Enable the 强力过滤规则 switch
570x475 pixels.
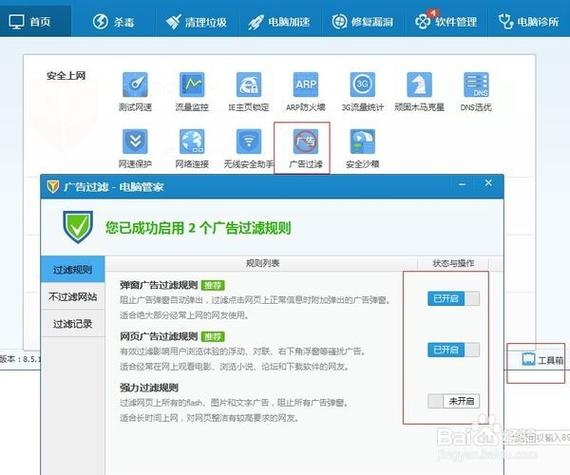(x=454, y=401)
